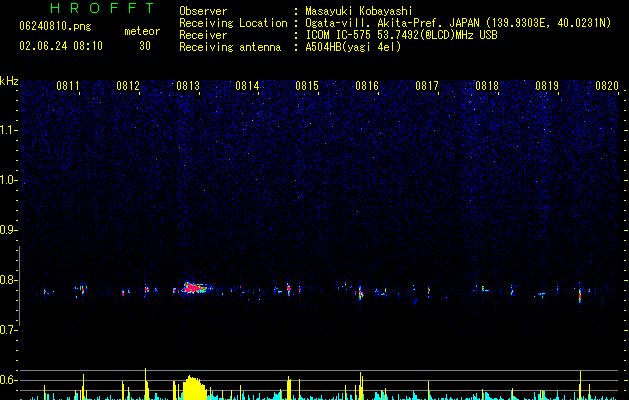Click the date stamp 02.06.24 08:10
The width and height of the screenshot is (629, 400).
point(61,46)
